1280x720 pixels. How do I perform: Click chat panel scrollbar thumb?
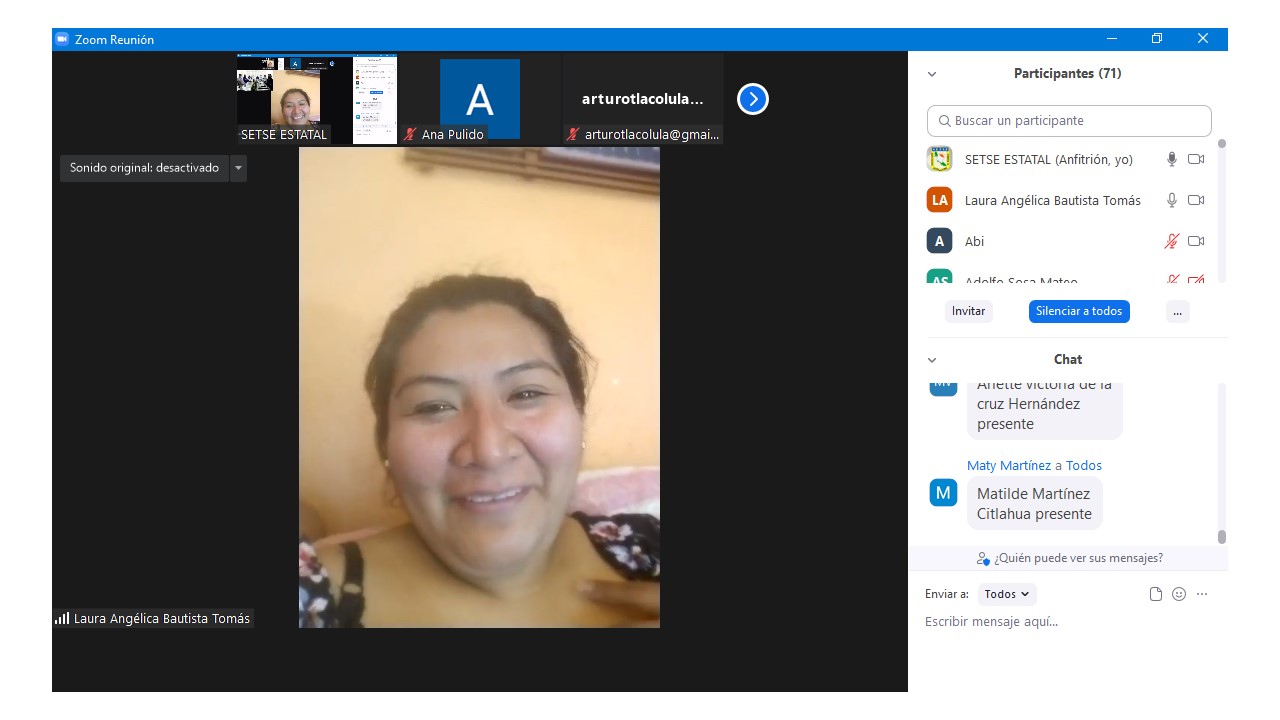point(1221,537)
